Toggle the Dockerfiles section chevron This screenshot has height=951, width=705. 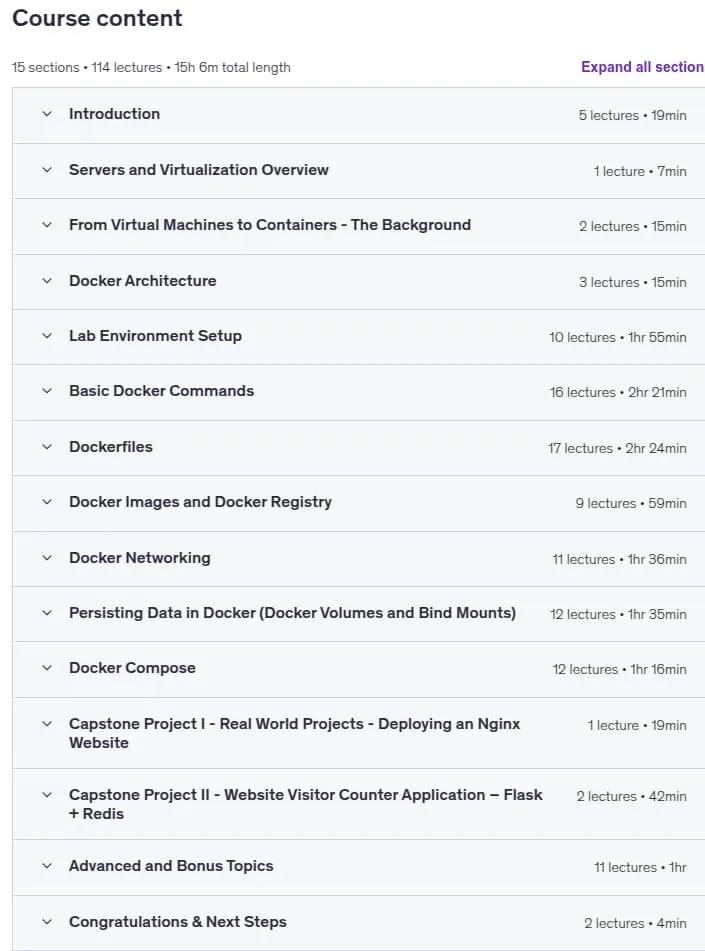point(47,447)
